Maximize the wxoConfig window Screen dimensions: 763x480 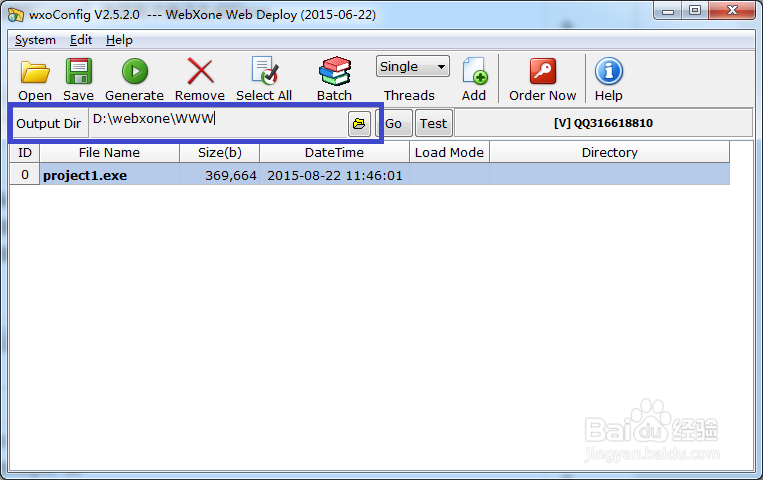coord(695,11)
